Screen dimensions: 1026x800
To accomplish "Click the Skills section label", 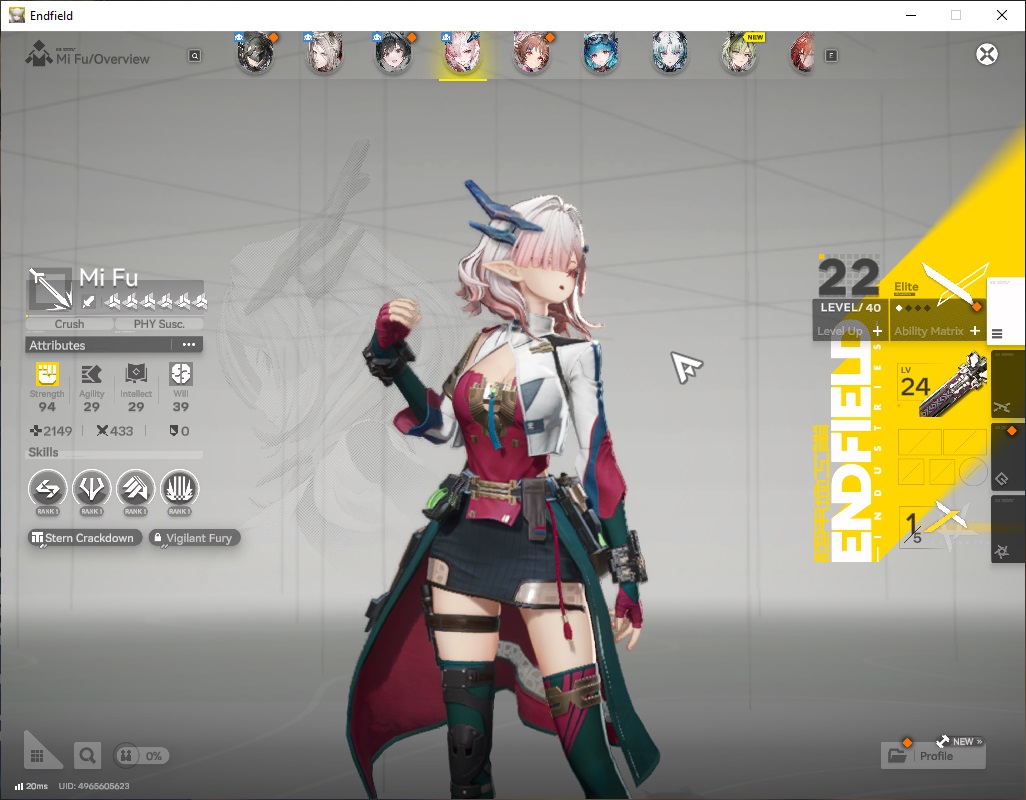I will coord(43,452).
